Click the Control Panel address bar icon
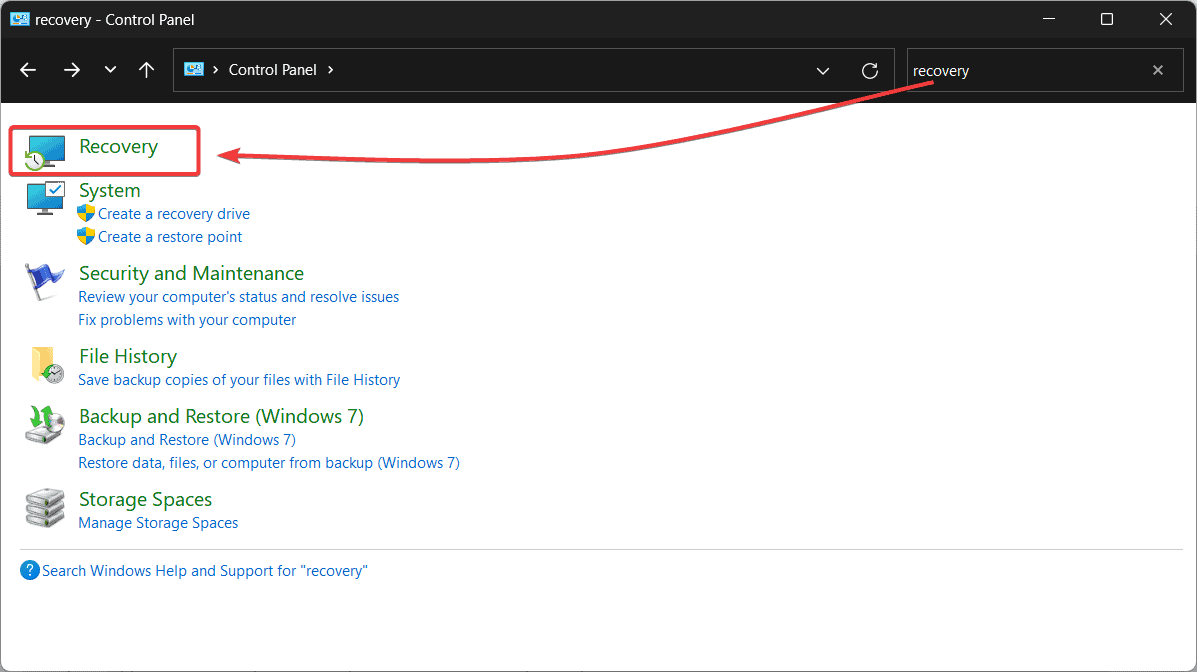 [194, 69]
